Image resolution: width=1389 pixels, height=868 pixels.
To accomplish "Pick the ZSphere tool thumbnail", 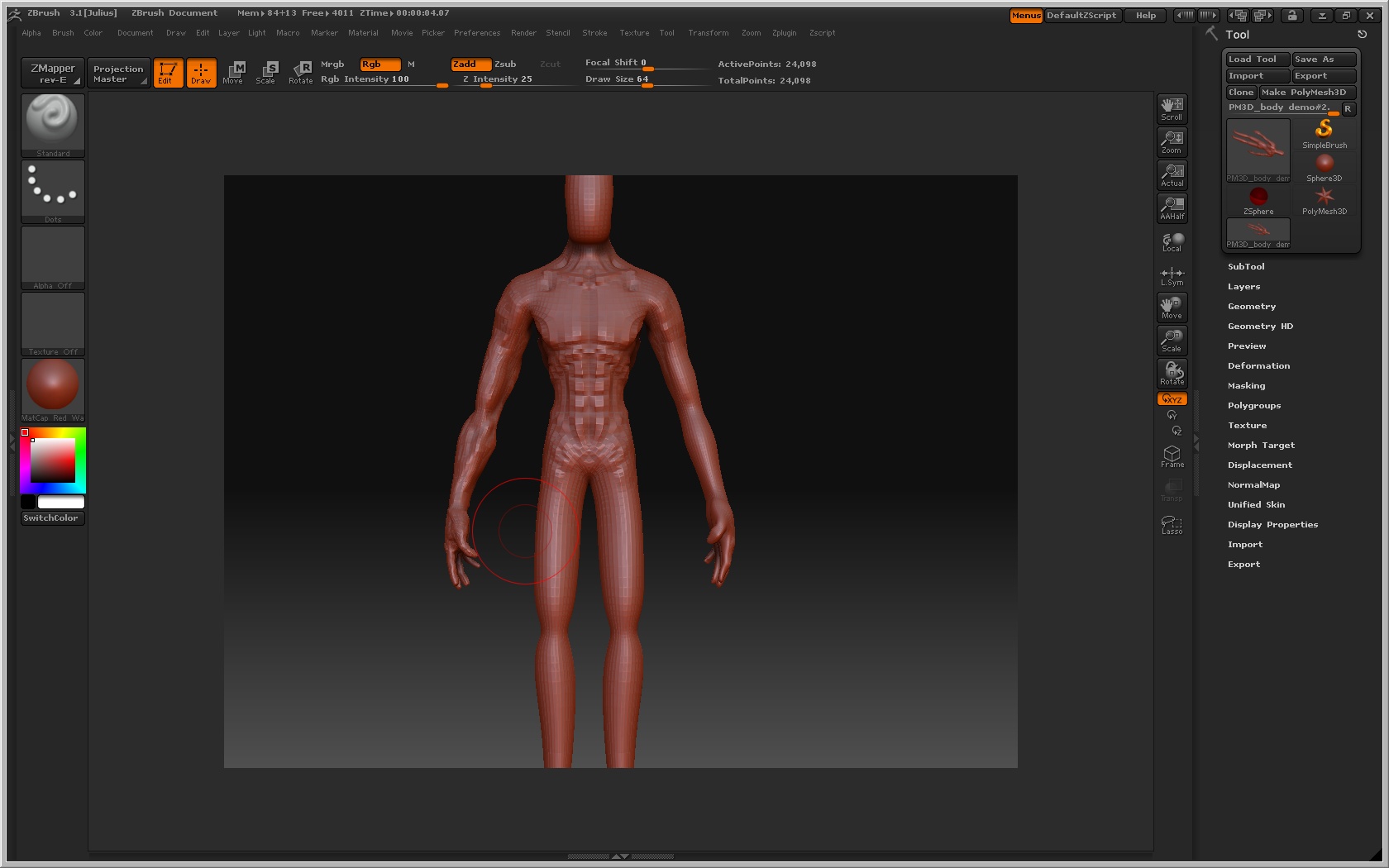I will coord(1258,200).
